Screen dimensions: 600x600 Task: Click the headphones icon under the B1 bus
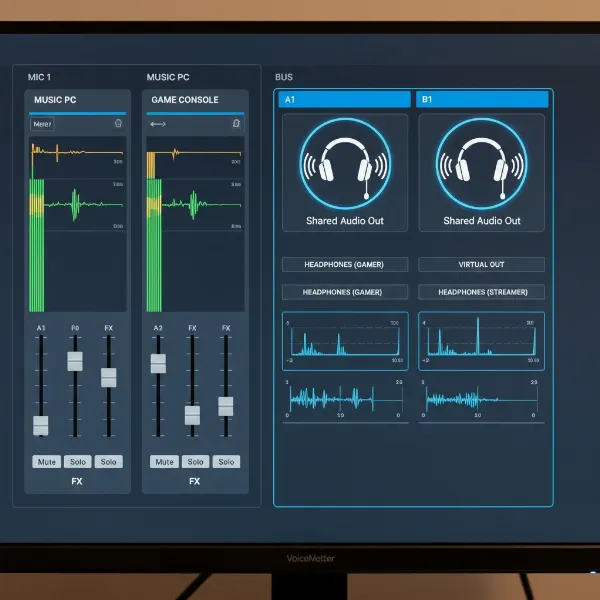point(481,164)
